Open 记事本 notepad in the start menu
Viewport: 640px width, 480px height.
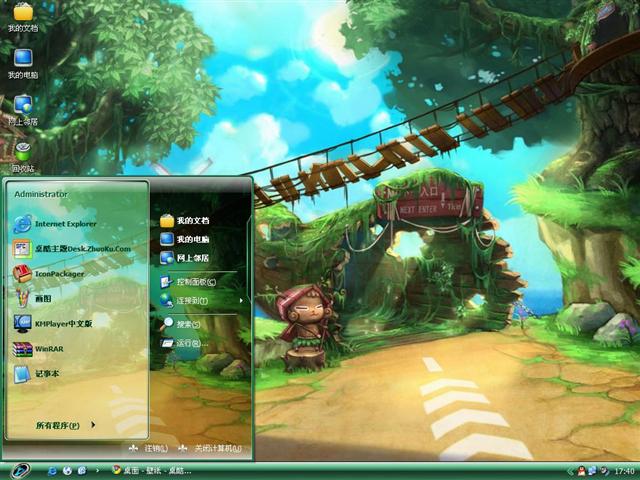[x=36, y=374]
